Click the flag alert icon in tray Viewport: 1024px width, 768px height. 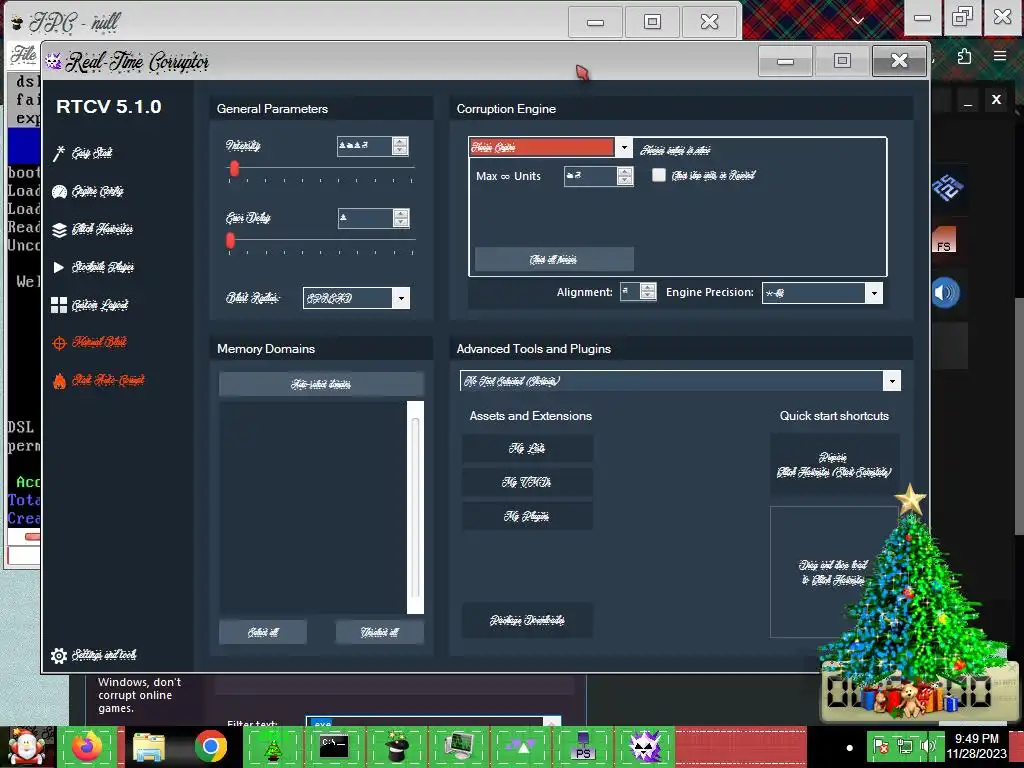(x=880, y=746)
